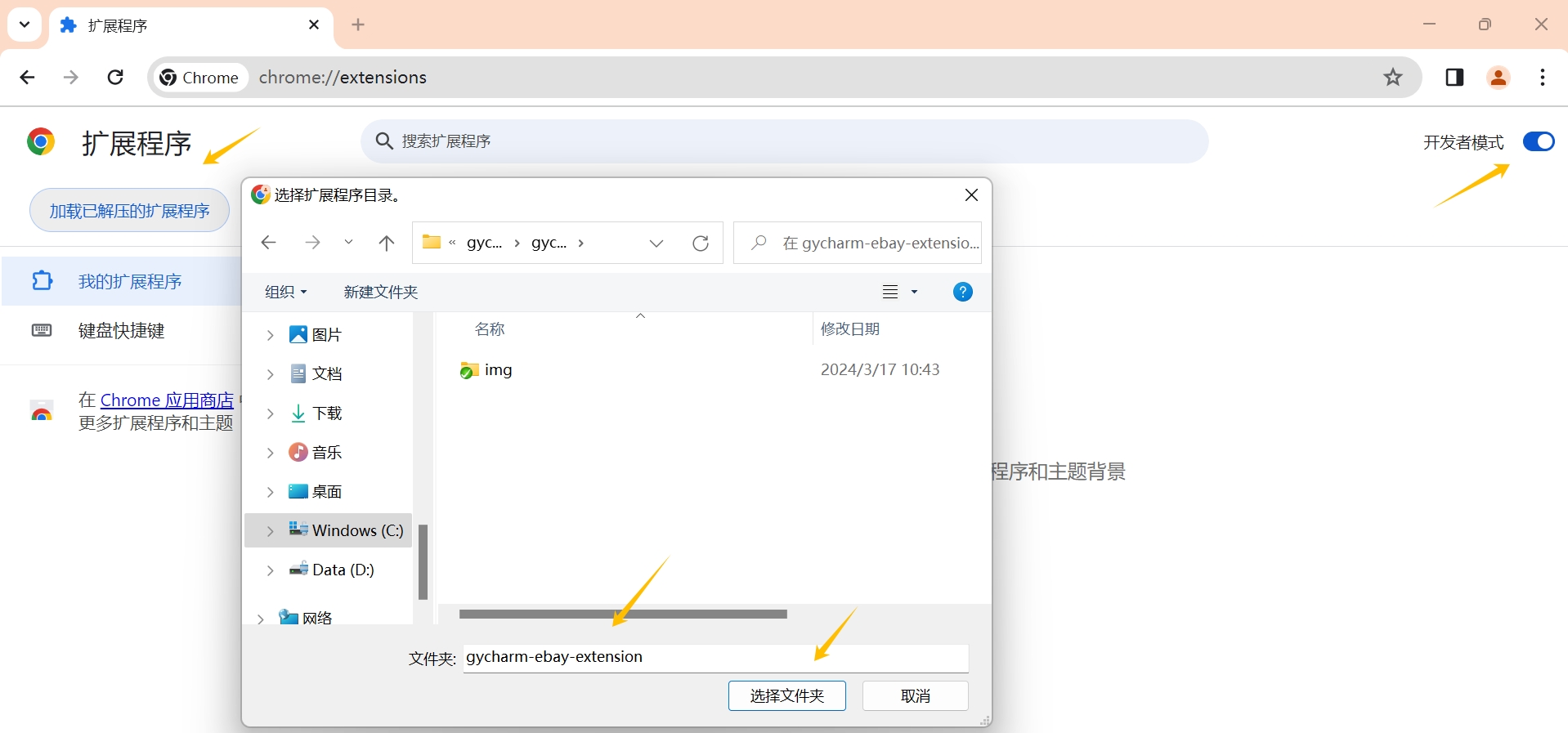
Task: Open the Chrome side panel icon
Action: tap(1454, 78)
